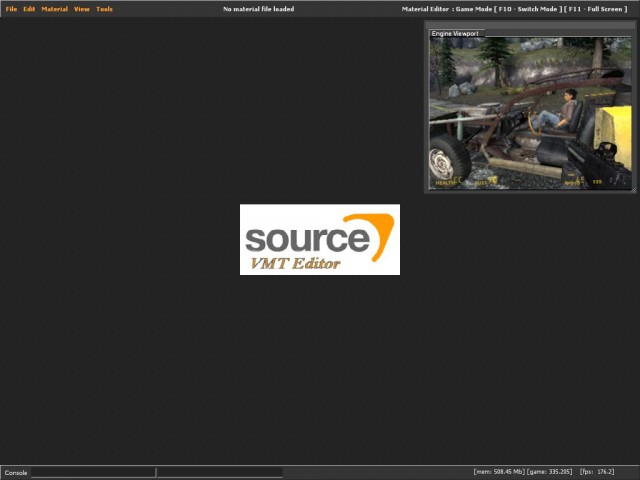The width and height of the screenshot is (640, 480).
Task: Click the mem: 508.45 Mb status readout
Action: 499,472
